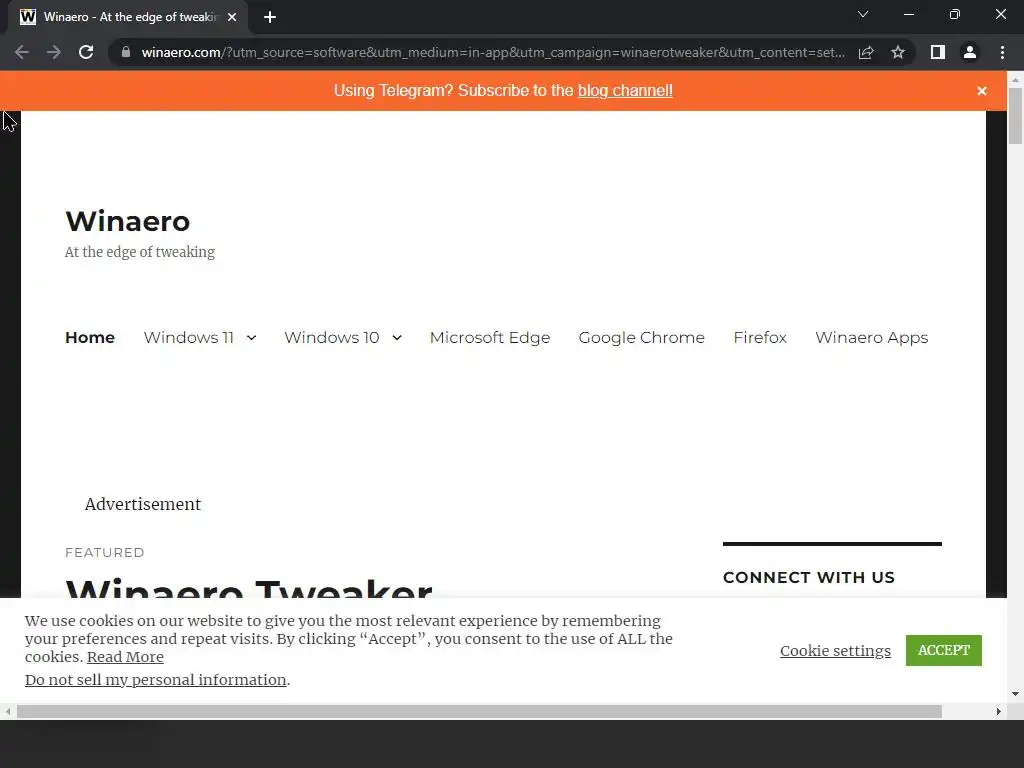The width and height of the screenshot is (1024, 768).
Task: Click the Winaero Tweaker featured headline
Action: tap(249, 588)
